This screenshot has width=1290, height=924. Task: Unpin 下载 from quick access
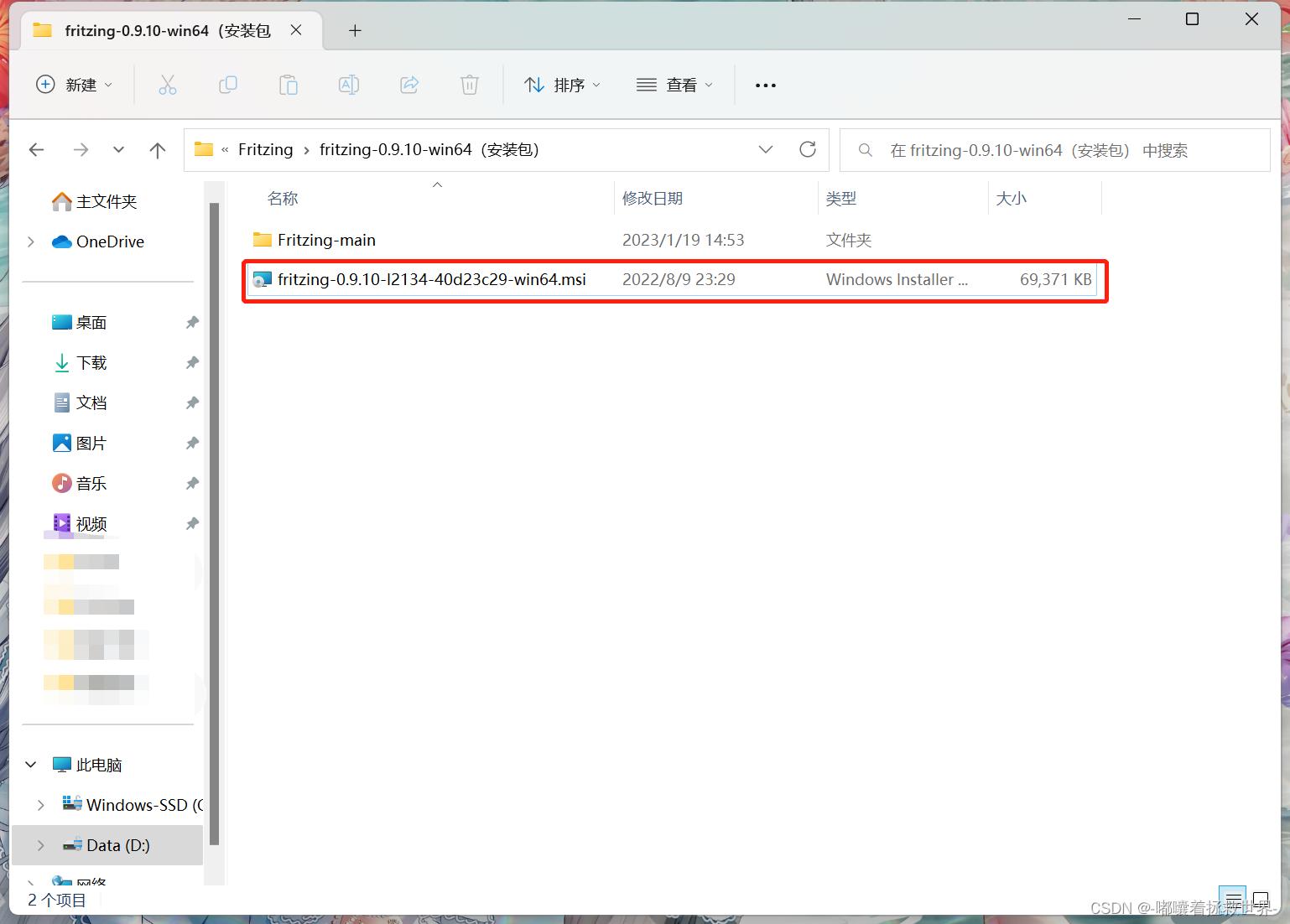192,362
